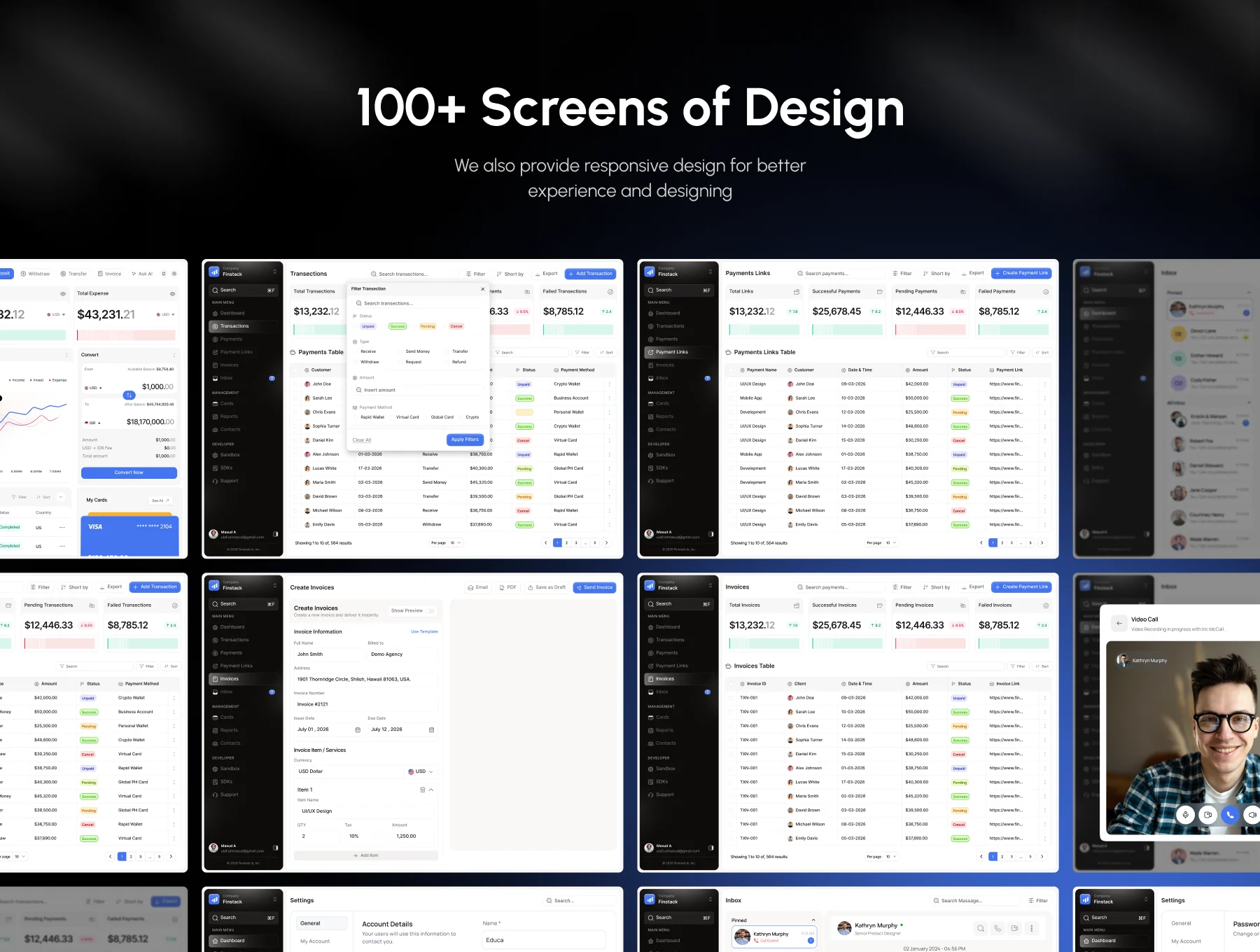Select General tab in Settings screen

tap(321, 923)
